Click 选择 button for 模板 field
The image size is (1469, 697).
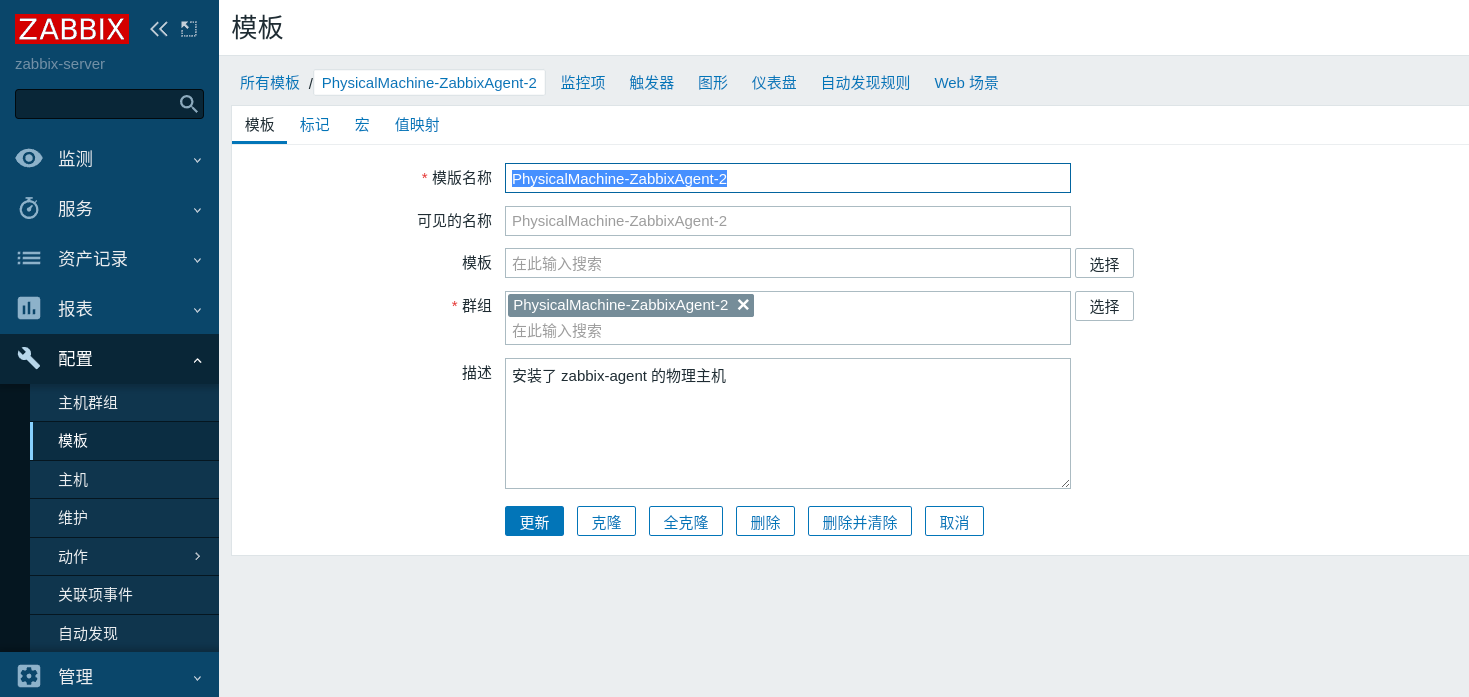pyautogui.click(x=1104, y=263)
